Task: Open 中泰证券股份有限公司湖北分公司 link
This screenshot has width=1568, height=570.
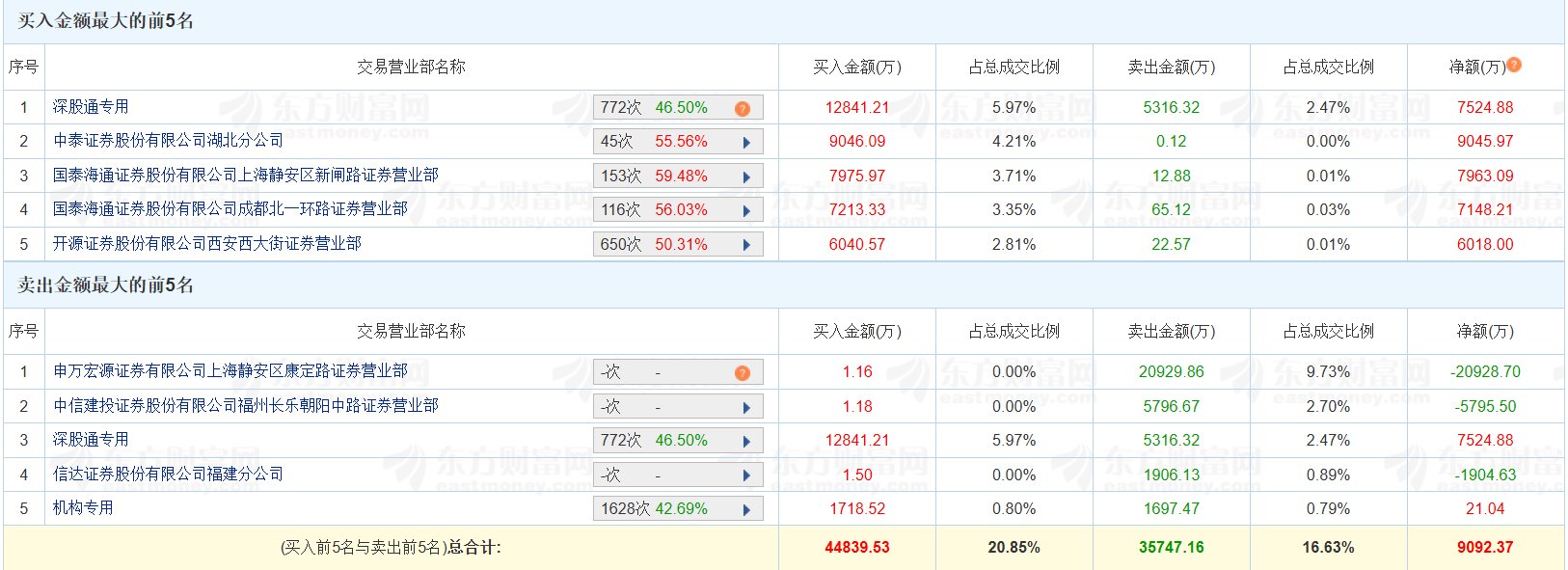Action: (x=168, y=141)
